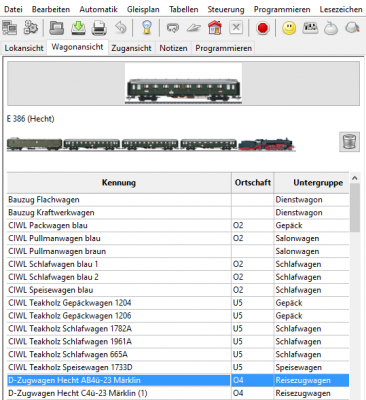
Task: Sort table by Kennung column header
Action: 119,183
